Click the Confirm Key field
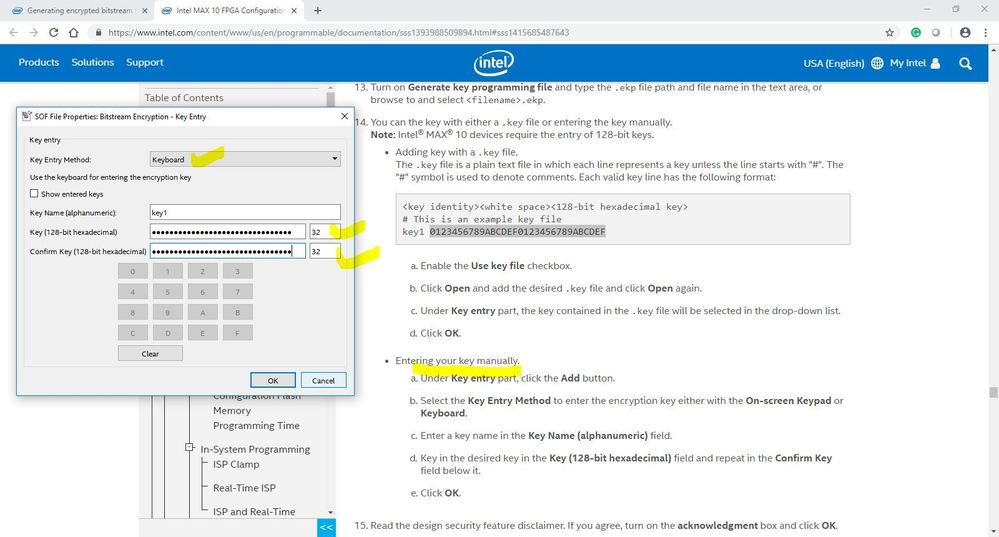 tap(227, 251)
